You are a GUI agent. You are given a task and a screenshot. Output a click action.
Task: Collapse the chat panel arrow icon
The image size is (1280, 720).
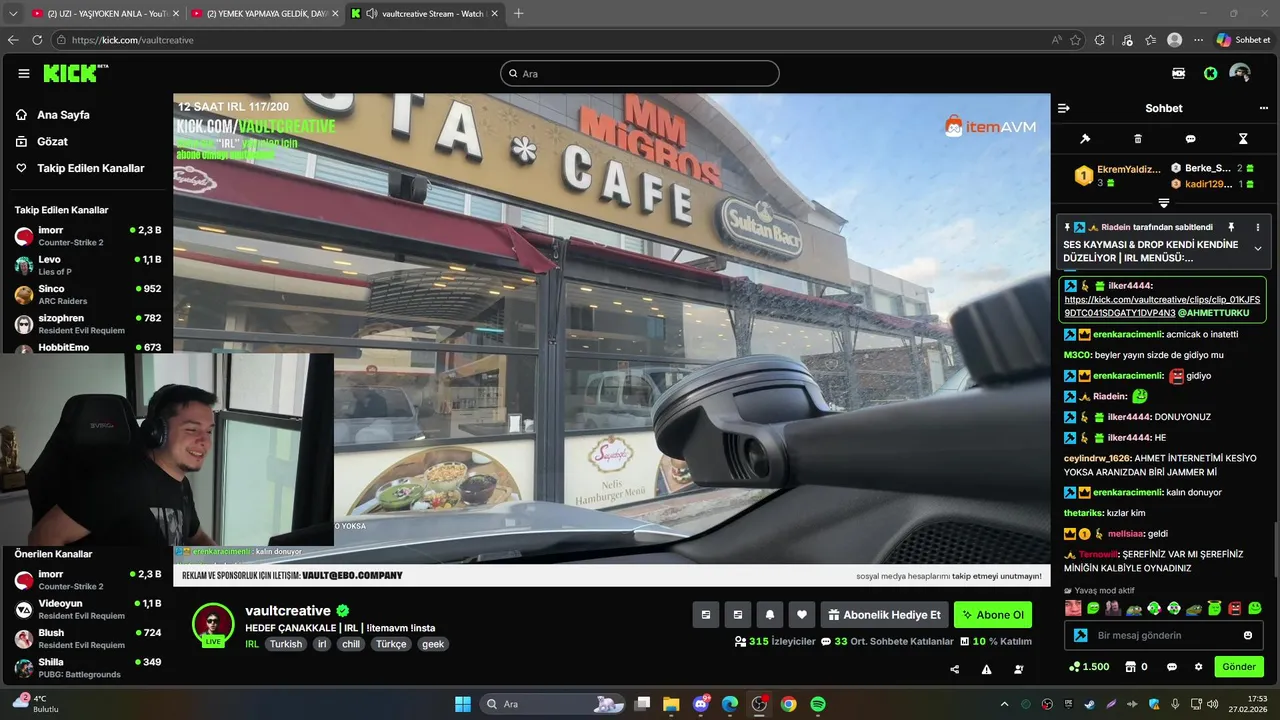tap(1064, 108)
